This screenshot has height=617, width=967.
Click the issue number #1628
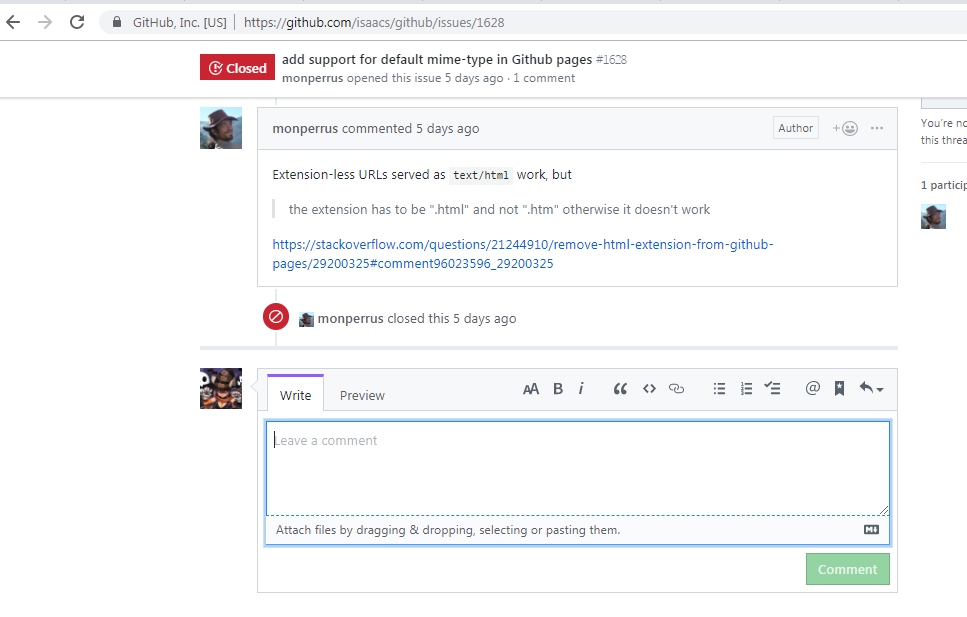tap(611, 60)
